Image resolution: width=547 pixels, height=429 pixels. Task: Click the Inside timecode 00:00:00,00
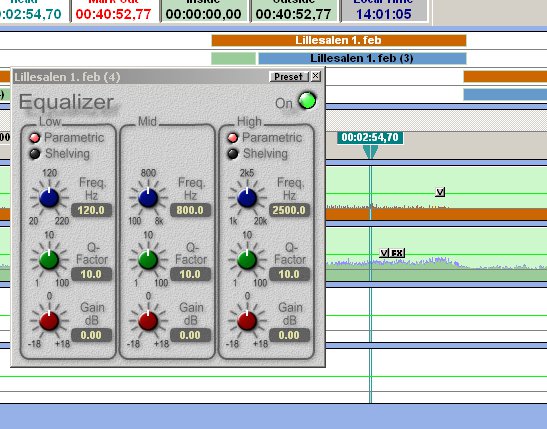click(x=203, y=14)
